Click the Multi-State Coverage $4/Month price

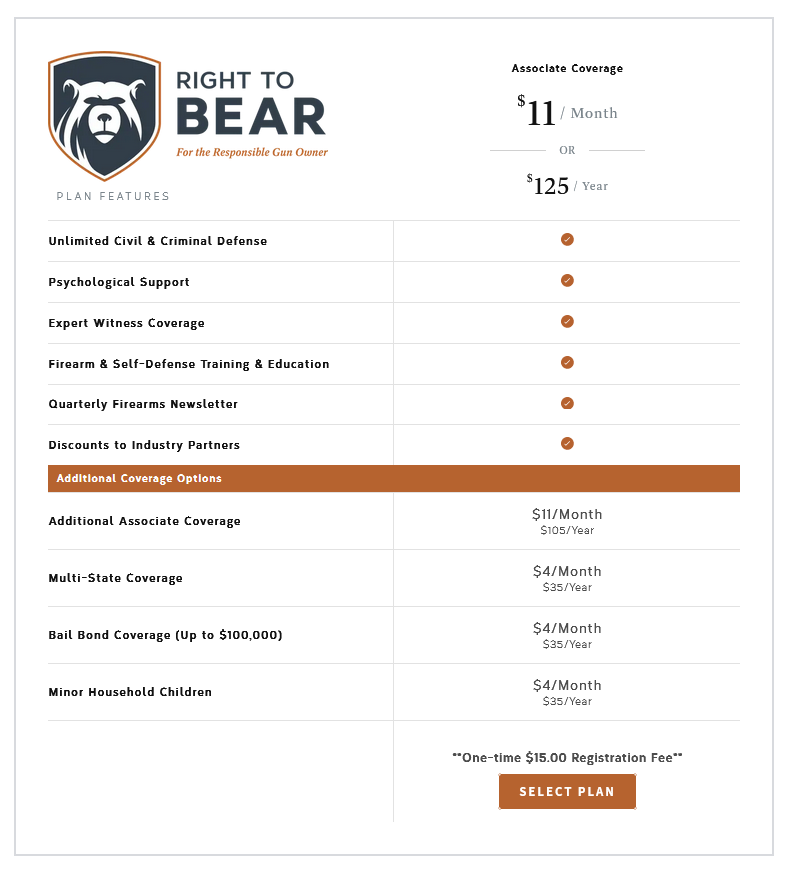(x=567, y=572)
